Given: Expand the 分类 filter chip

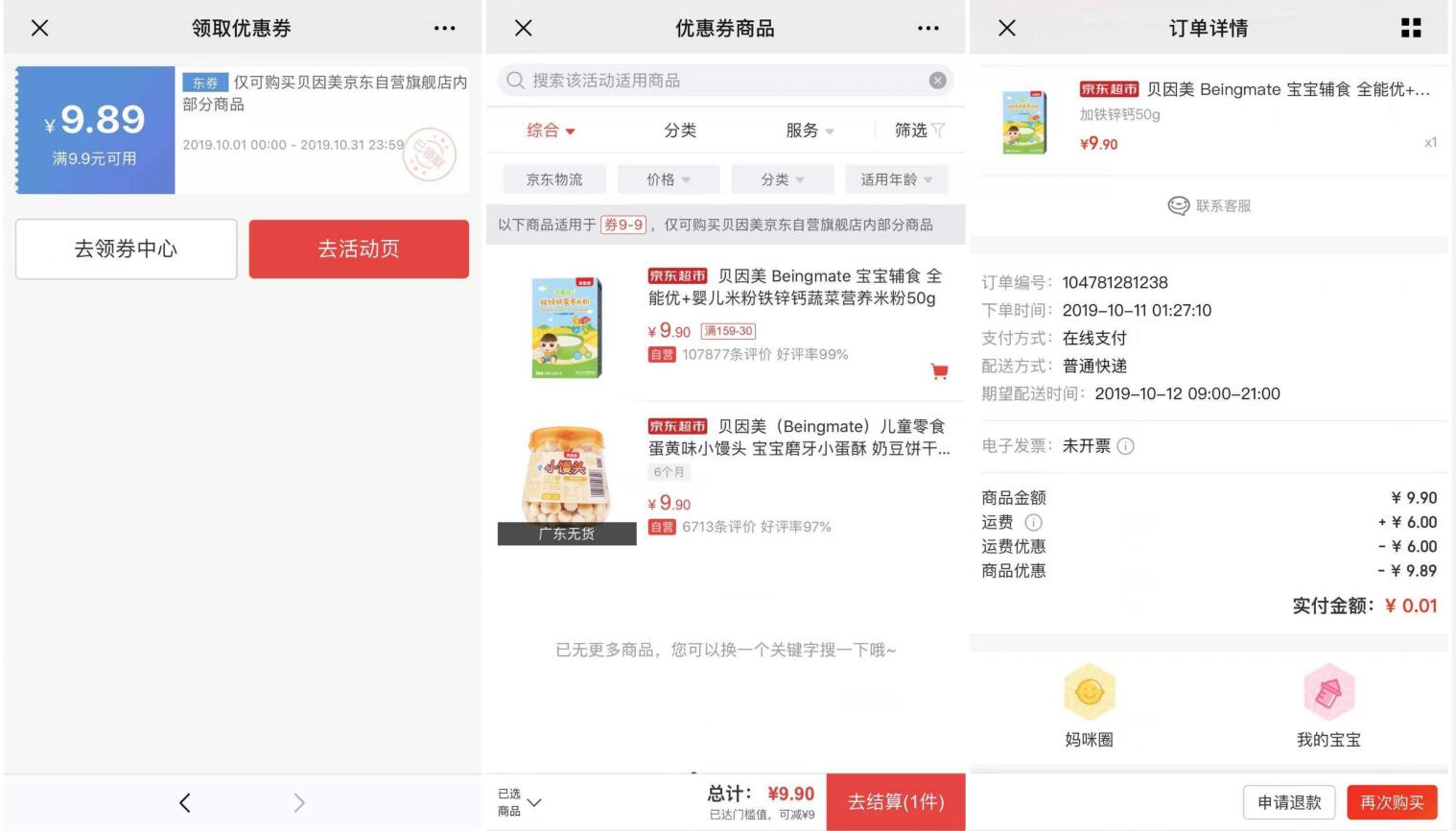Looking at the screenshot, I should point(783,179).
